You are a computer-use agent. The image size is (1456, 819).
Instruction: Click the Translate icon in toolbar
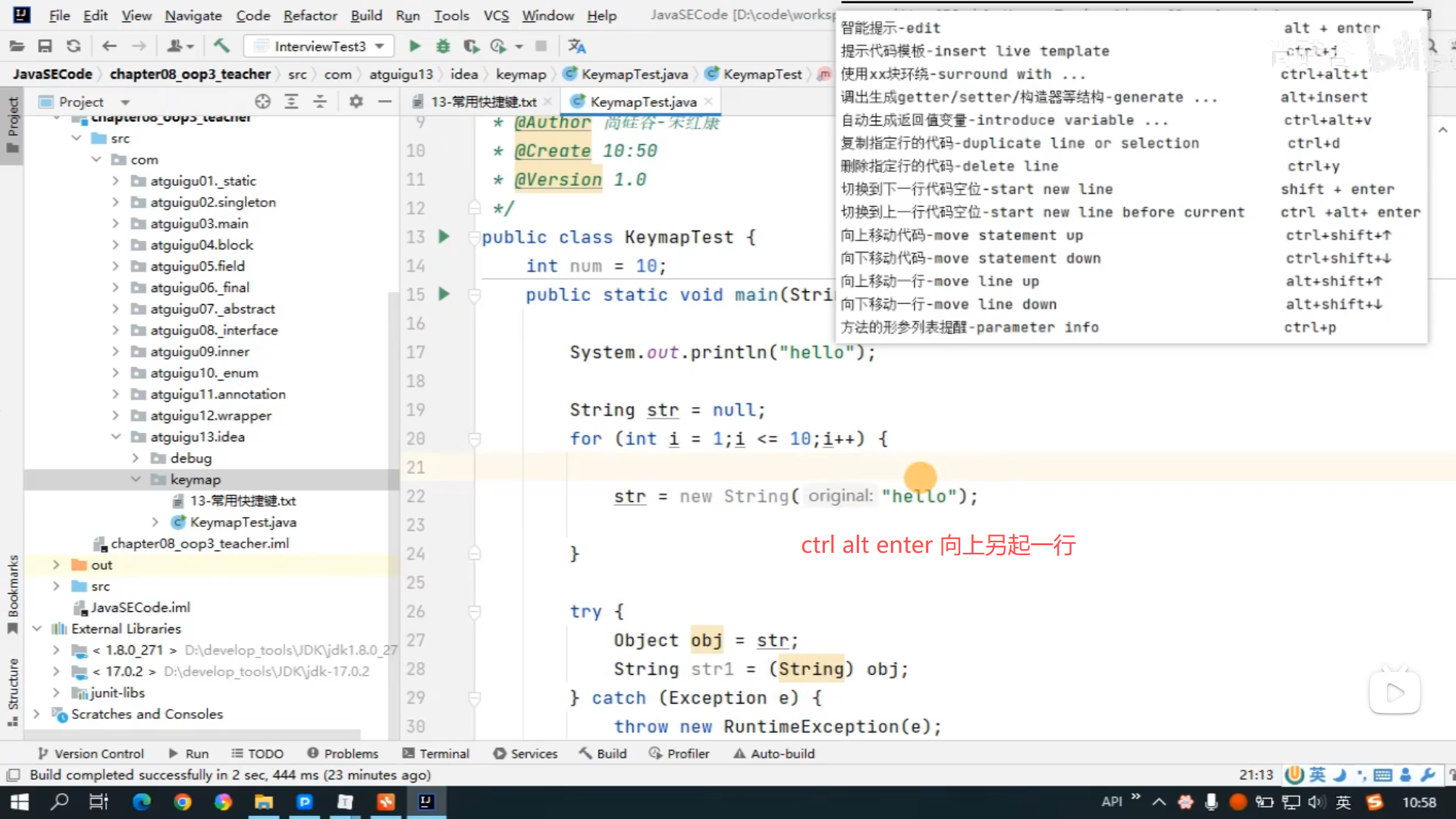pyautogui.click(x=577, y=46)
